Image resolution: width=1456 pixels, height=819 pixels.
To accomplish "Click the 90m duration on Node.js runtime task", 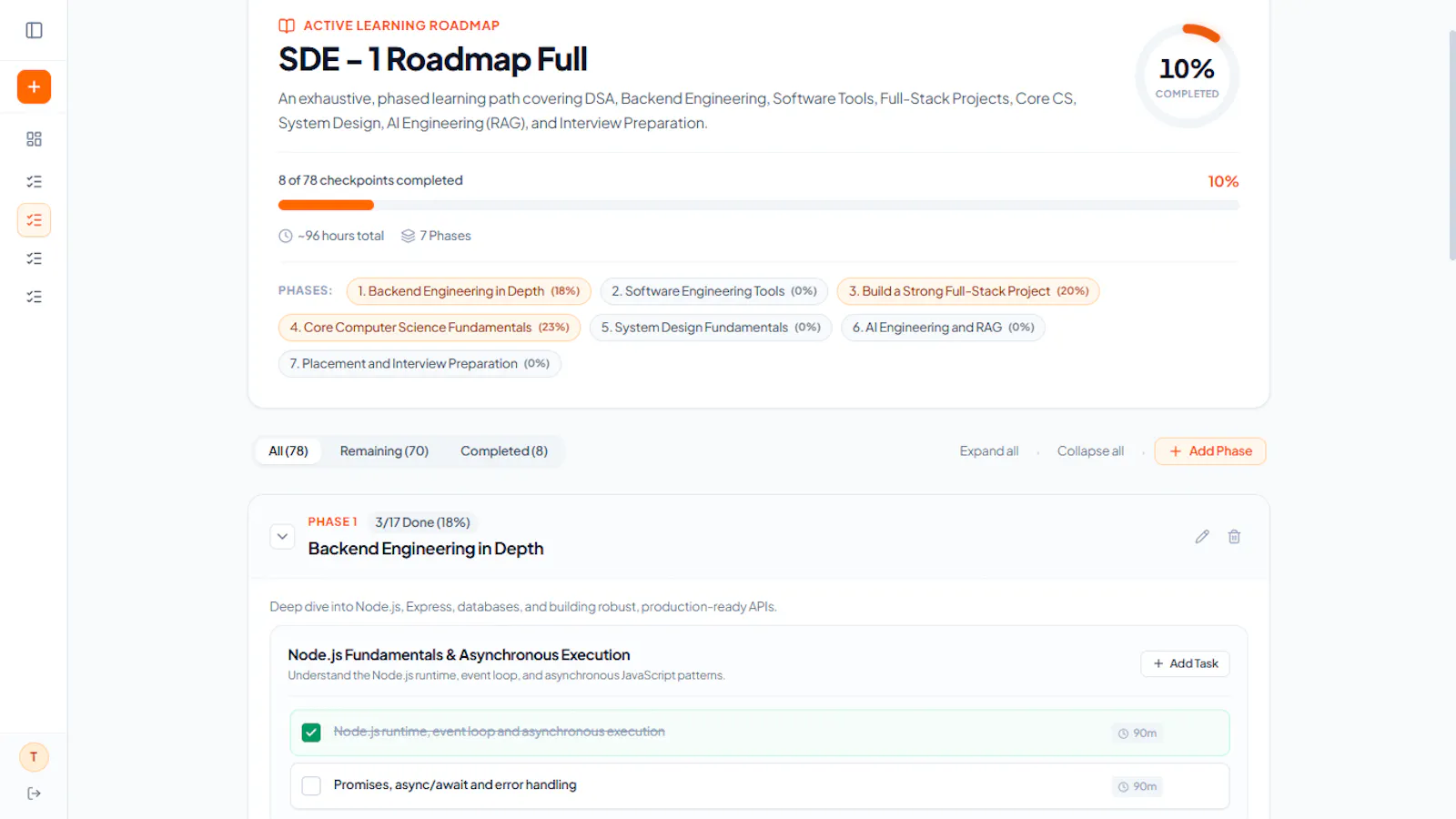I will [1137, 733].
